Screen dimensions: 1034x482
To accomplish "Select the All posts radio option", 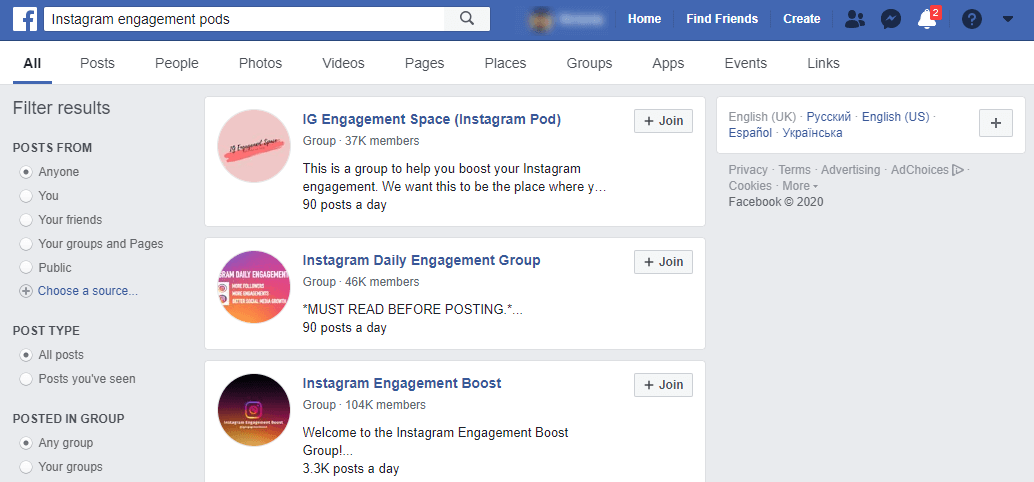I will [26, 355].
